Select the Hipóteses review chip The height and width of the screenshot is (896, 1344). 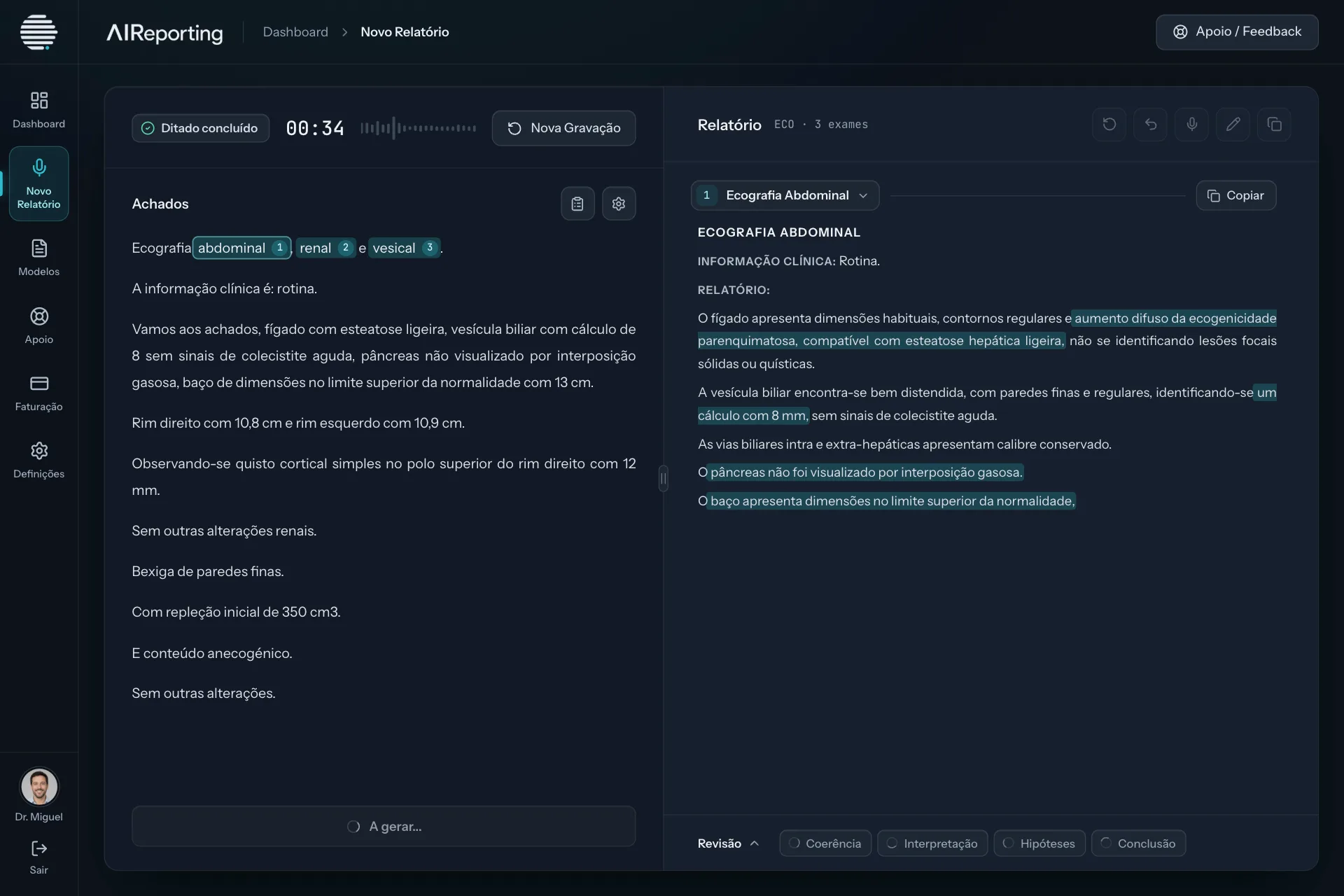(x=1039, y=843)
